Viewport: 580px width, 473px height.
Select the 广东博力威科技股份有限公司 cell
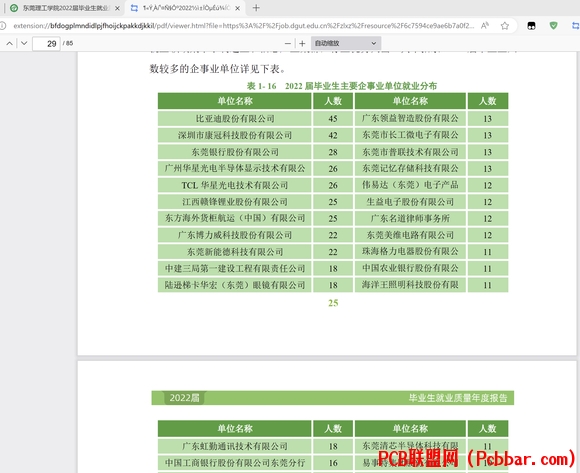[x=235, y=235]
